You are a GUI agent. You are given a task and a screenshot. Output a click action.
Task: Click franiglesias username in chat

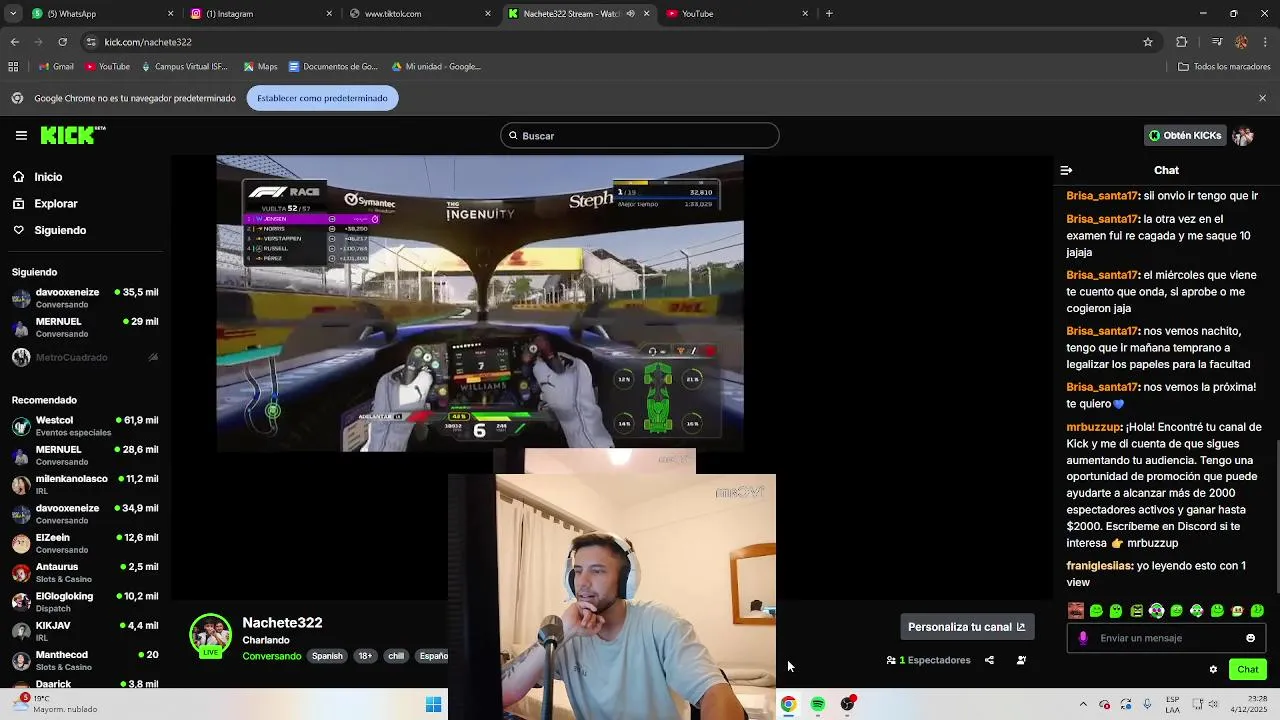pyautogui.click(x=1099, y=566)
